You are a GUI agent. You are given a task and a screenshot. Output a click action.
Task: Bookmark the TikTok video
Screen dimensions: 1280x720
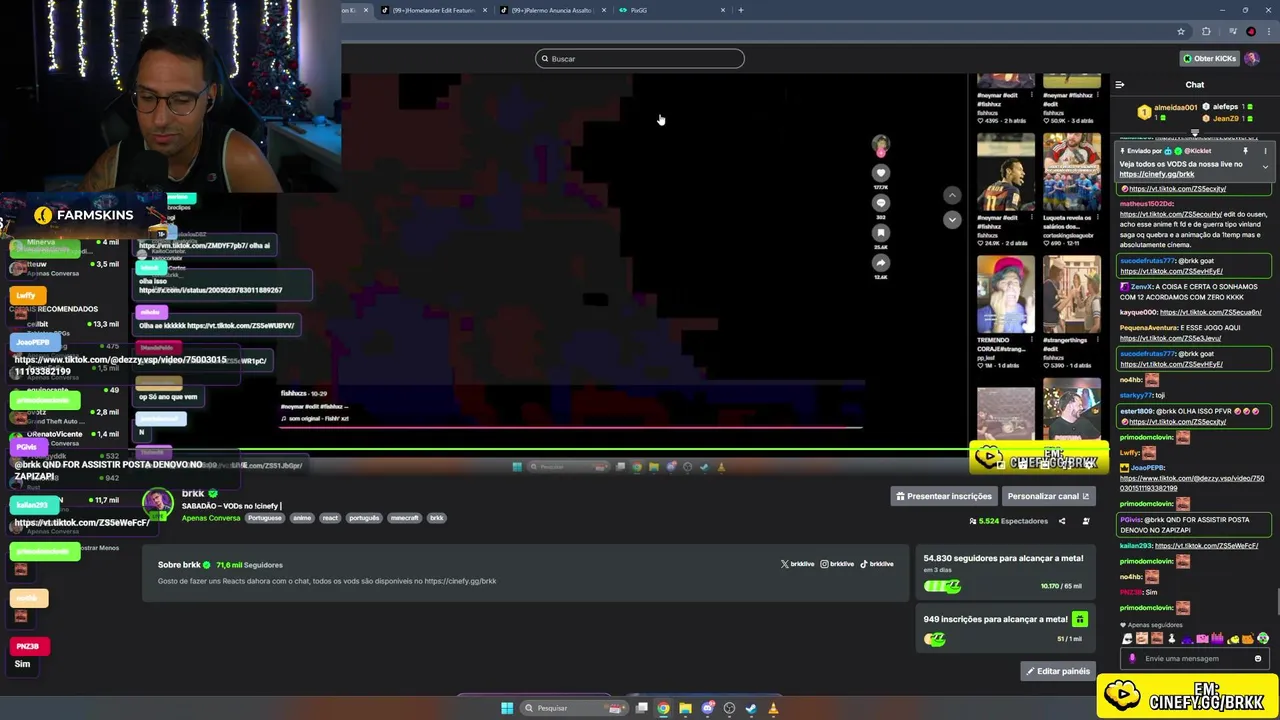click(881, 233)
